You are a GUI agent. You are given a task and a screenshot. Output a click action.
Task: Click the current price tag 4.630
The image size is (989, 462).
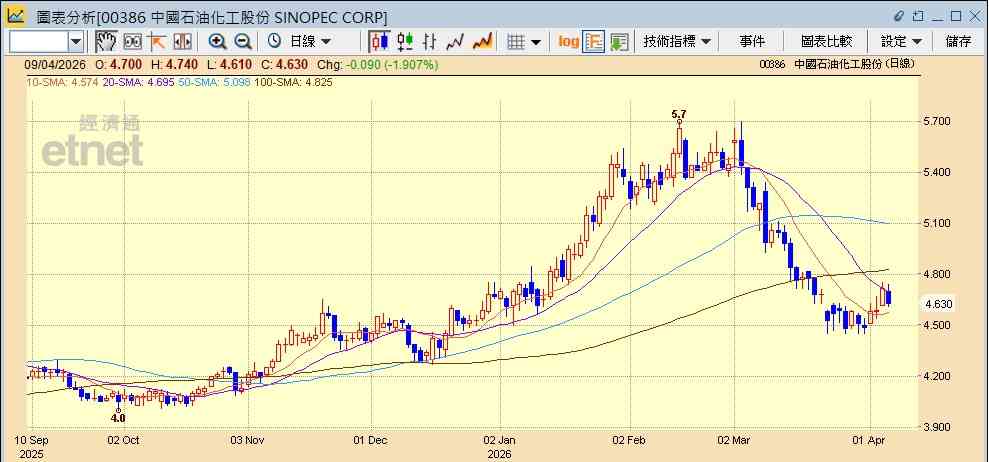pos(939,304)
